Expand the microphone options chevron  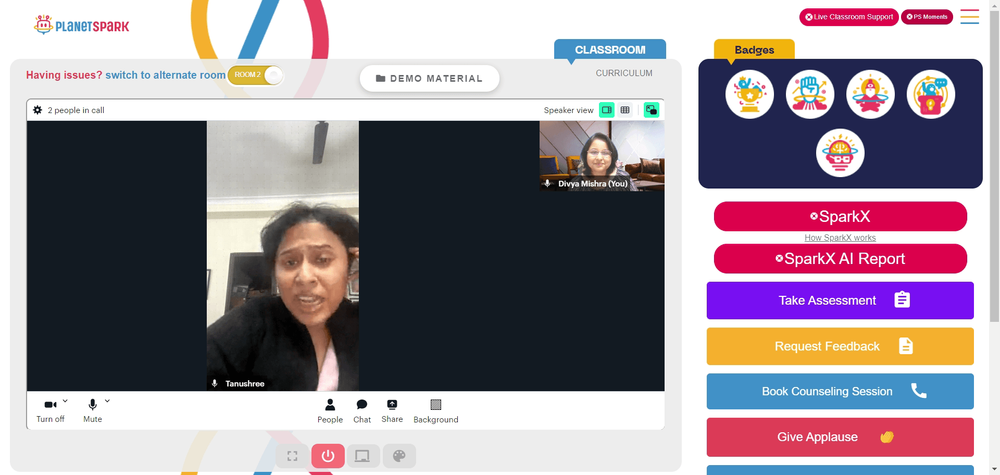(x=107, y=401)
